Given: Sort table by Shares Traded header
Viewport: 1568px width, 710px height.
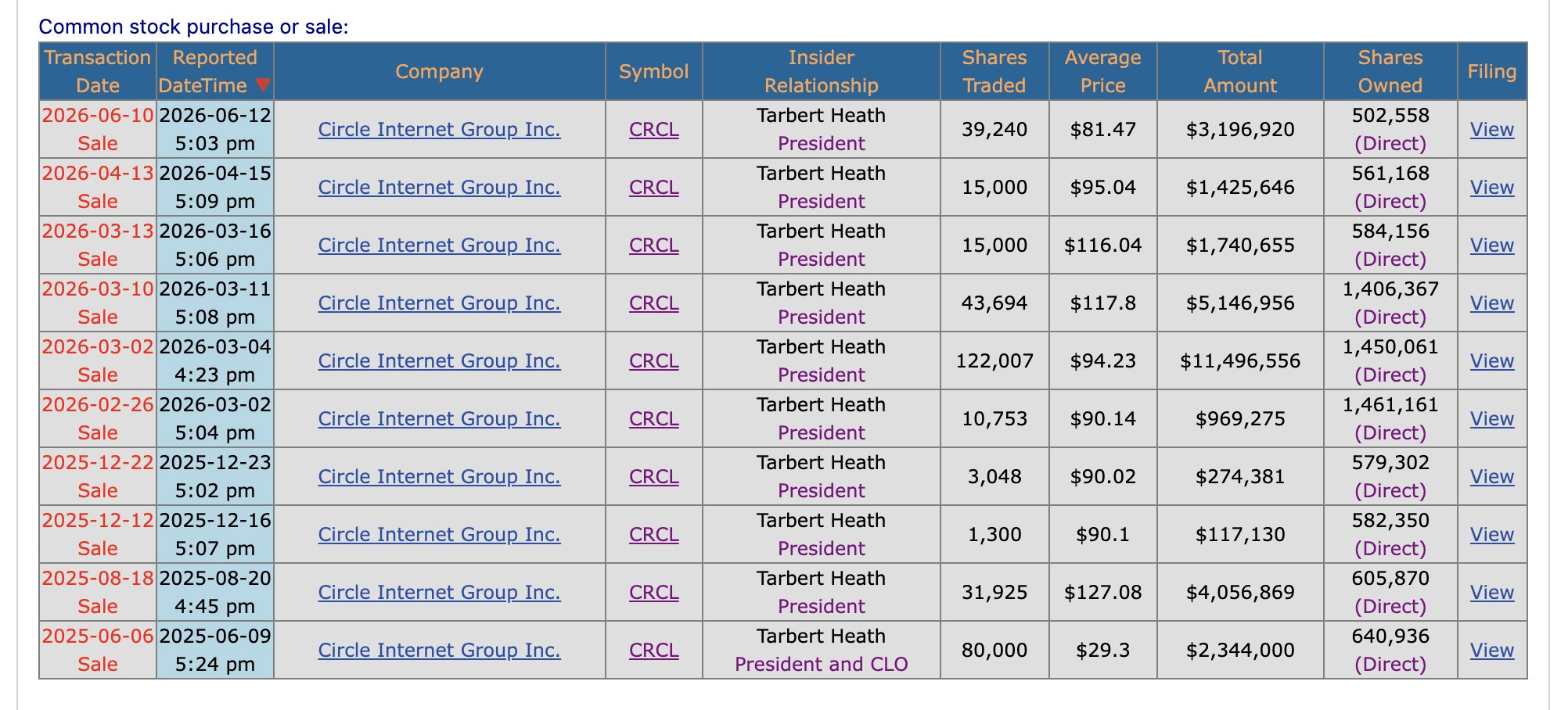Looking at the screenshot, I should point(994,71).
